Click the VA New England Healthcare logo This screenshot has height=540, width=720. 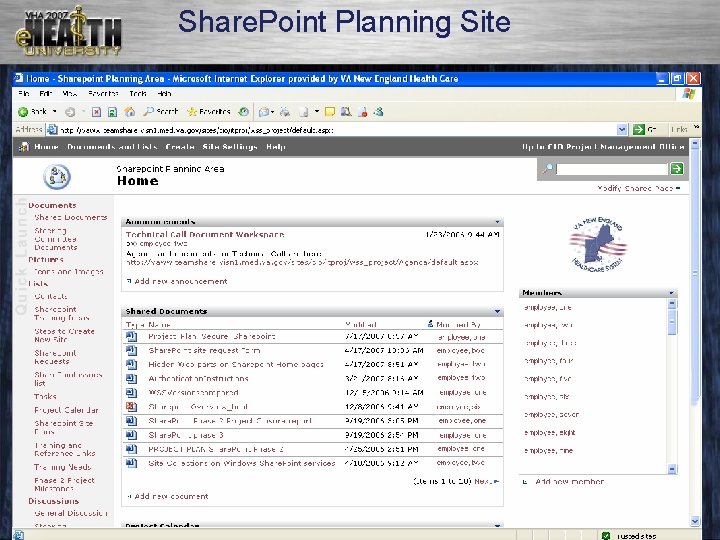(x=598, y=244)
